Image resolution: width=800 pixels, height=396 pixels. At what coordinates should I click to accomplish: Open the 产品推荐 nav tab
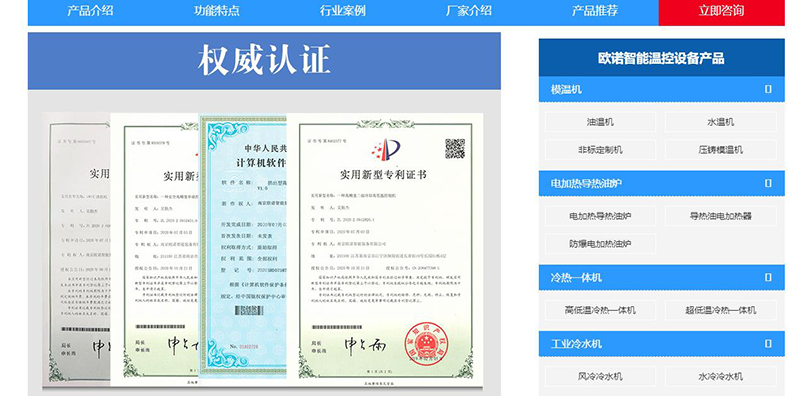point(595,11)
